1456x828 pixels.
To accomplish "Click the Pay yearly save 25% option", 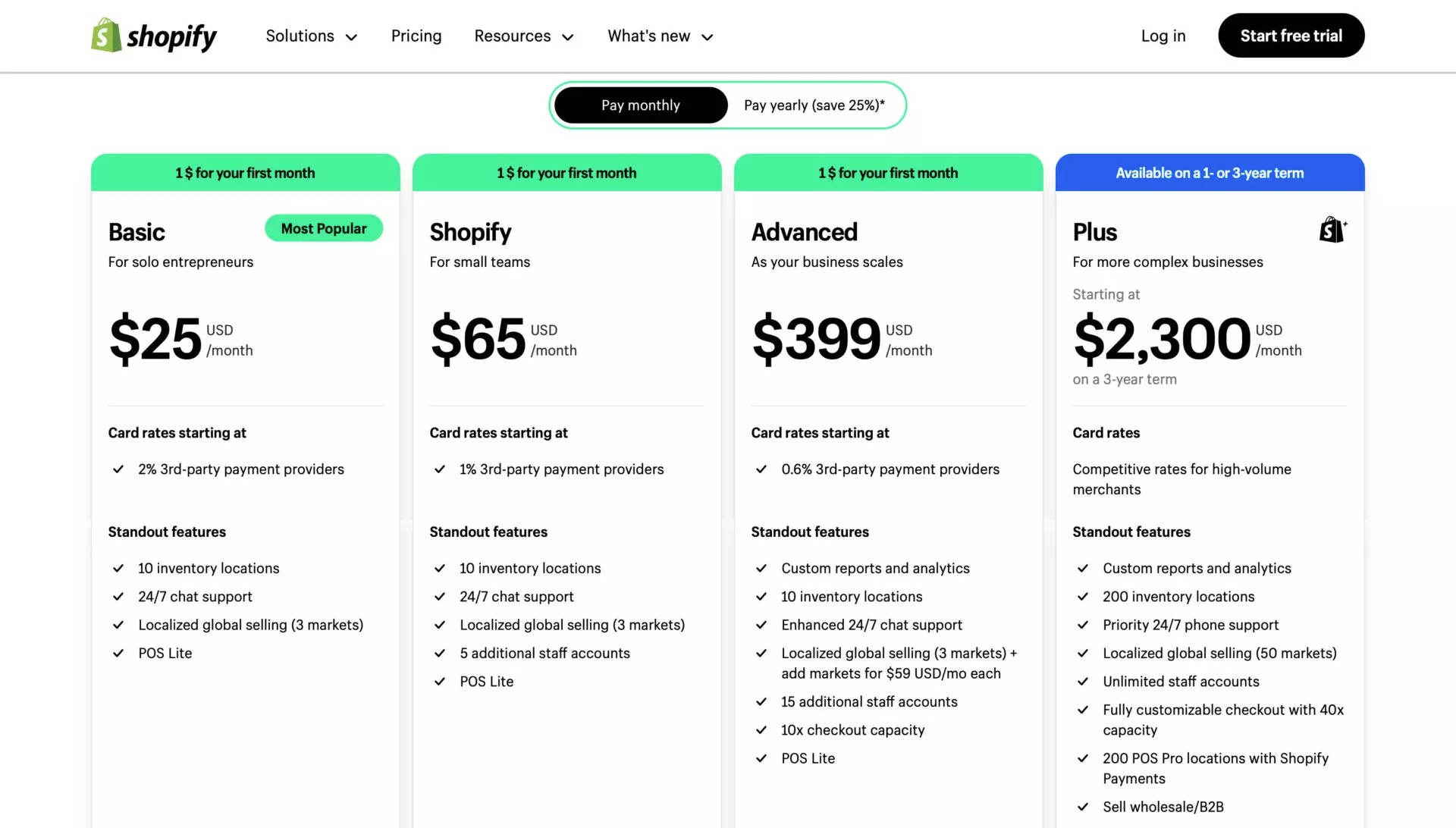I will click(x=814, y=104).
